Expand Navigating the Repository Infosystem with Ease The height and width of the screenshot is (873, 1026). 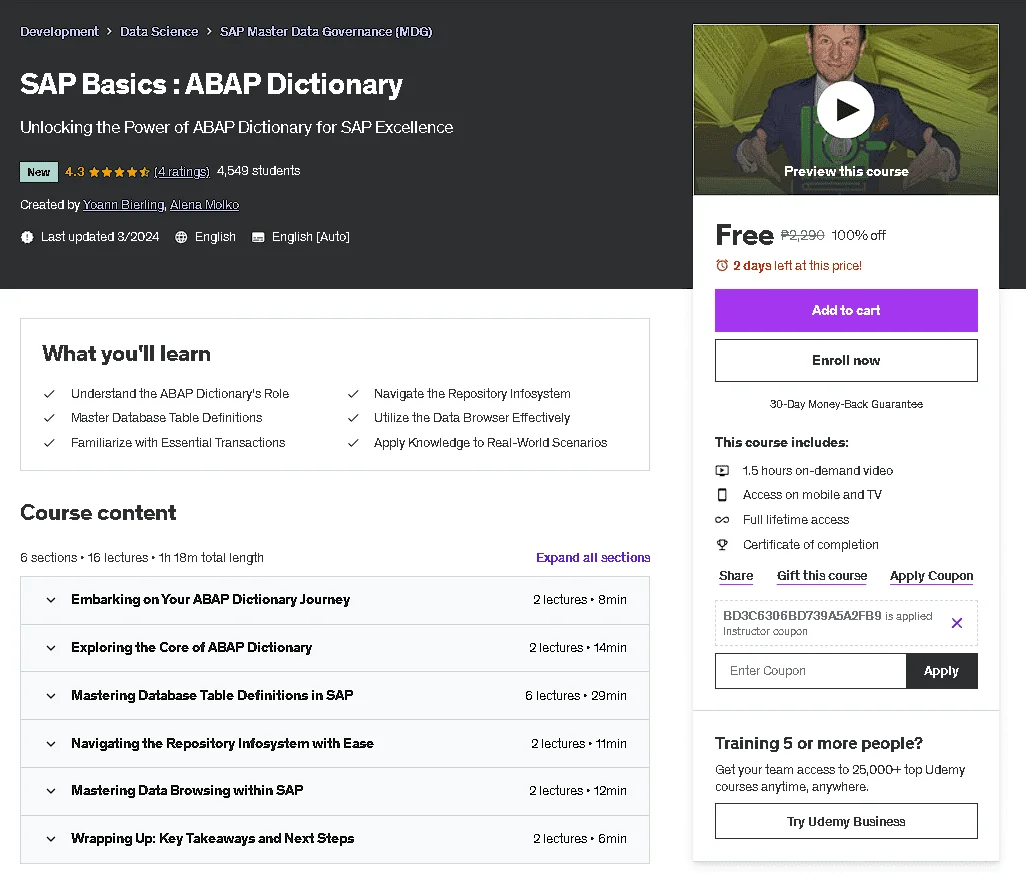click(x=335, y=744)
